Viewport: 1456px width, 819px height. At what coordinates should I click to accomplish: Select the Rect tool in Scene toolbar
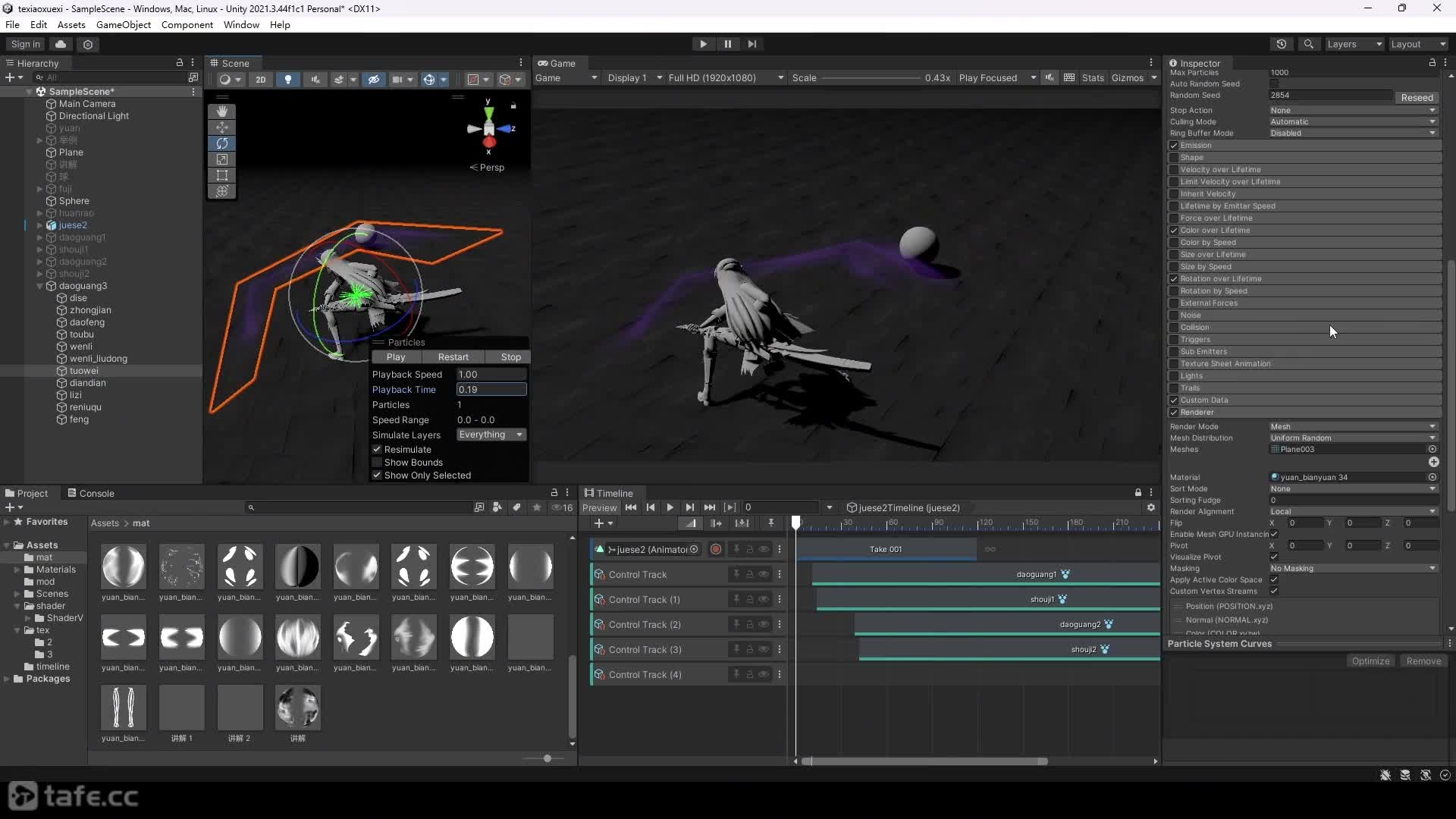coord(221,175)
